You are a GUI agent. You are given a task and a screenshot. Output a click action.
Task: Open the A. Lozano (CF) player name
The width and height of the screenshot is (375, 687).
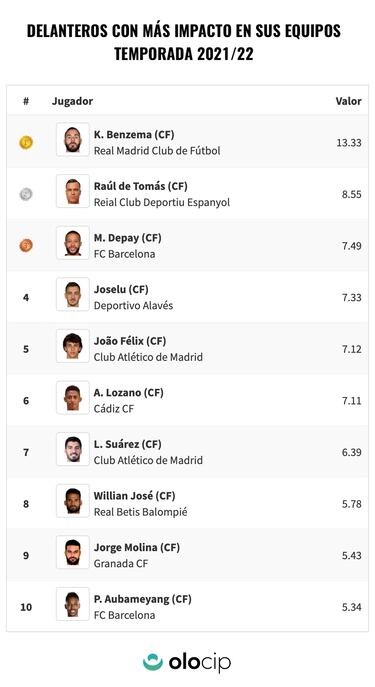pos(128,393)
